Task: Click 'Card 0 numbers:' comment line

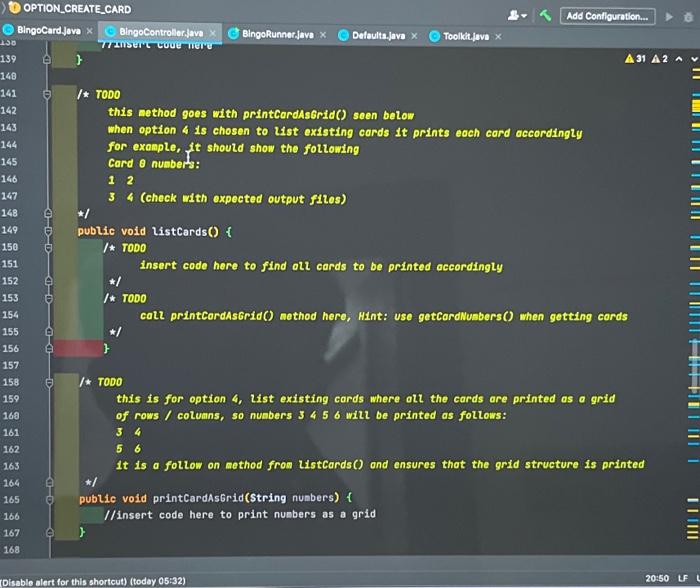Action: pos(154,164)
